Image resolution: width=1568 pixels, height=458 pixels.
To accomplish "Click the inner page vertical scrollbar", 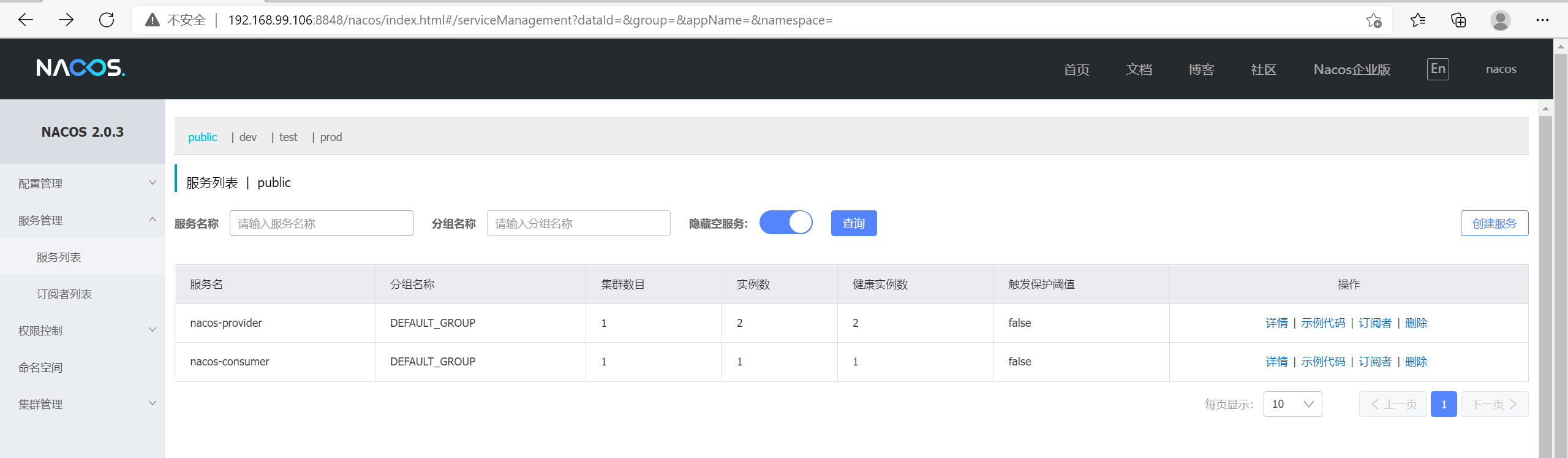I will click(1545, 286).
